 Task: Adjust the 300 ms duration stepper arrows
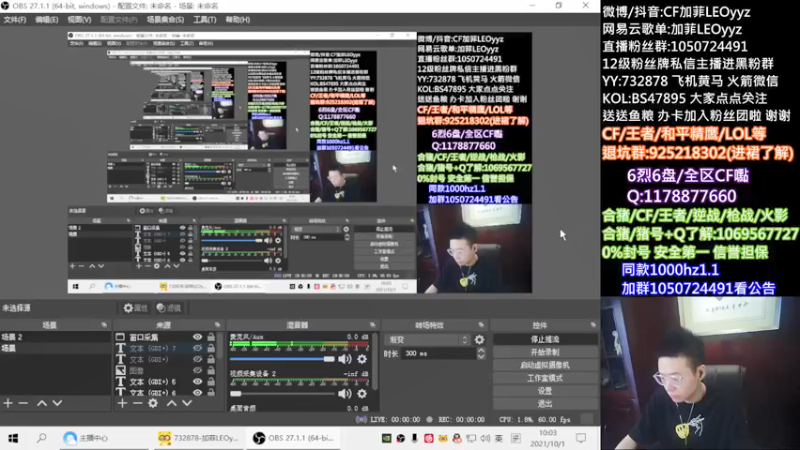coord(481,353)
